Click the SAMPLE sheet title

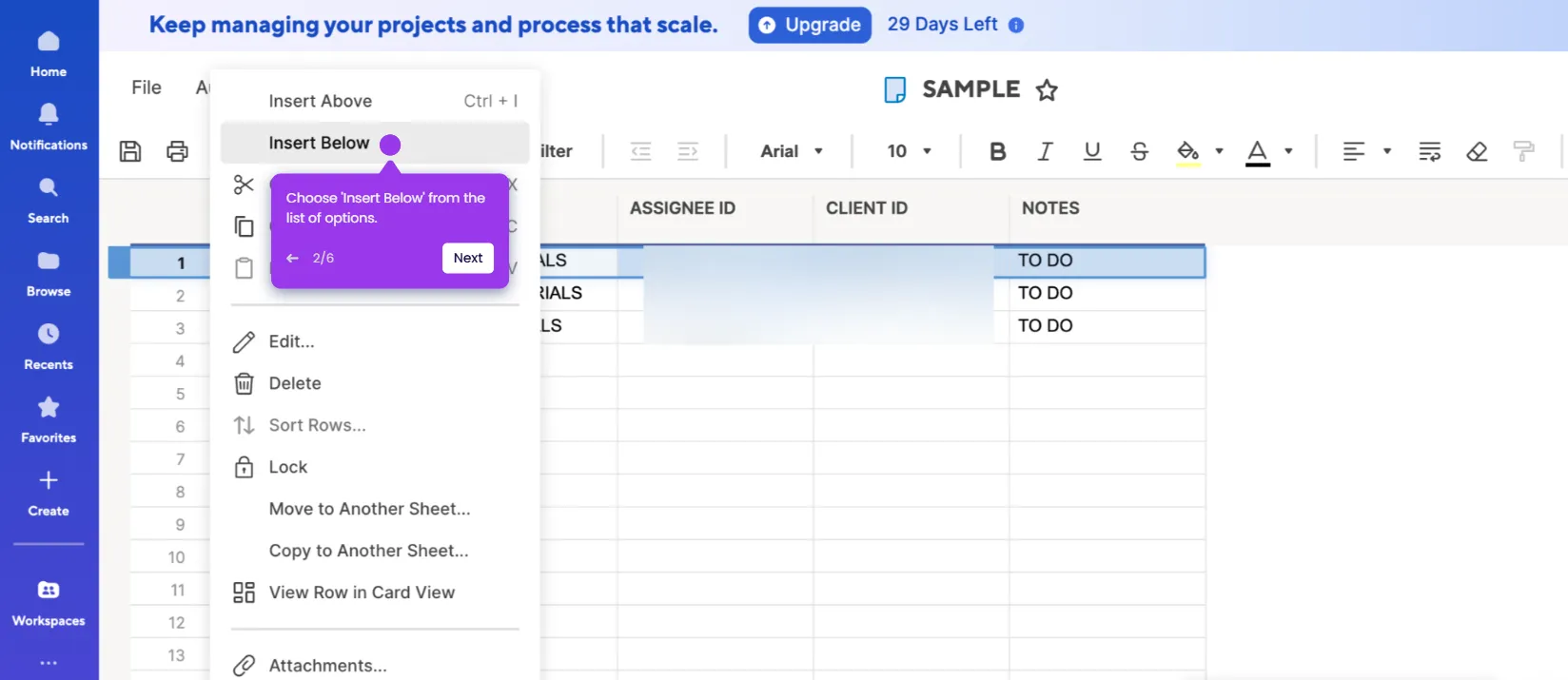pyautogui.click(x=970, y=89)
